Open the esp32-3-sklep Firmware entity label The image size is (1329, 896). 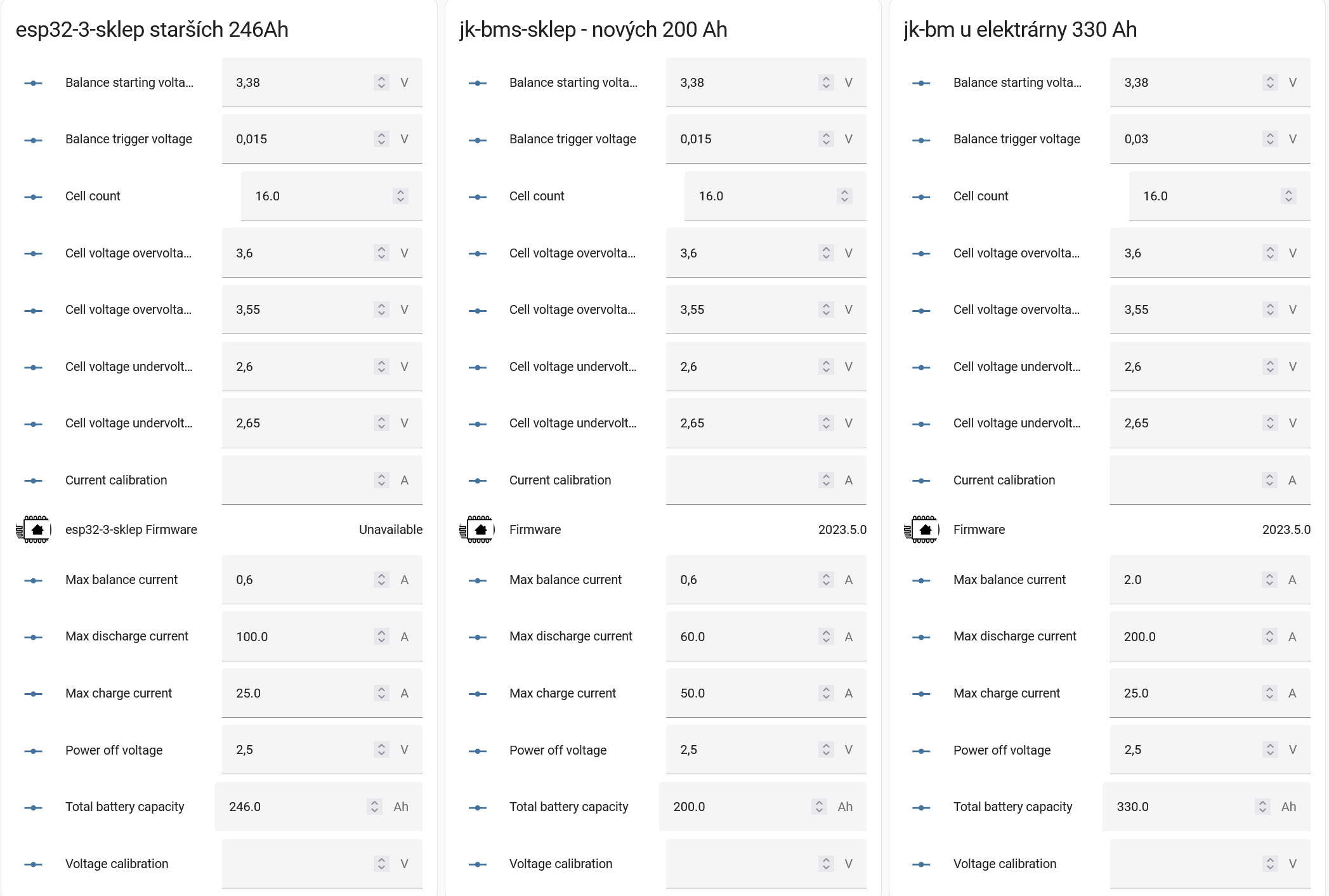(x=131, y=529)
